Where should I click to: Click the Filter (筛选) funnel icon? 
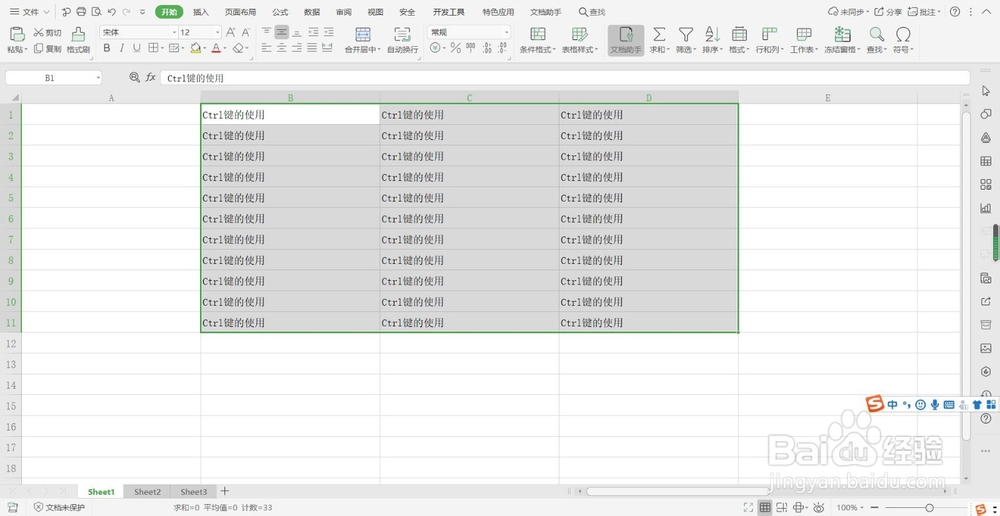click(686, 34)
